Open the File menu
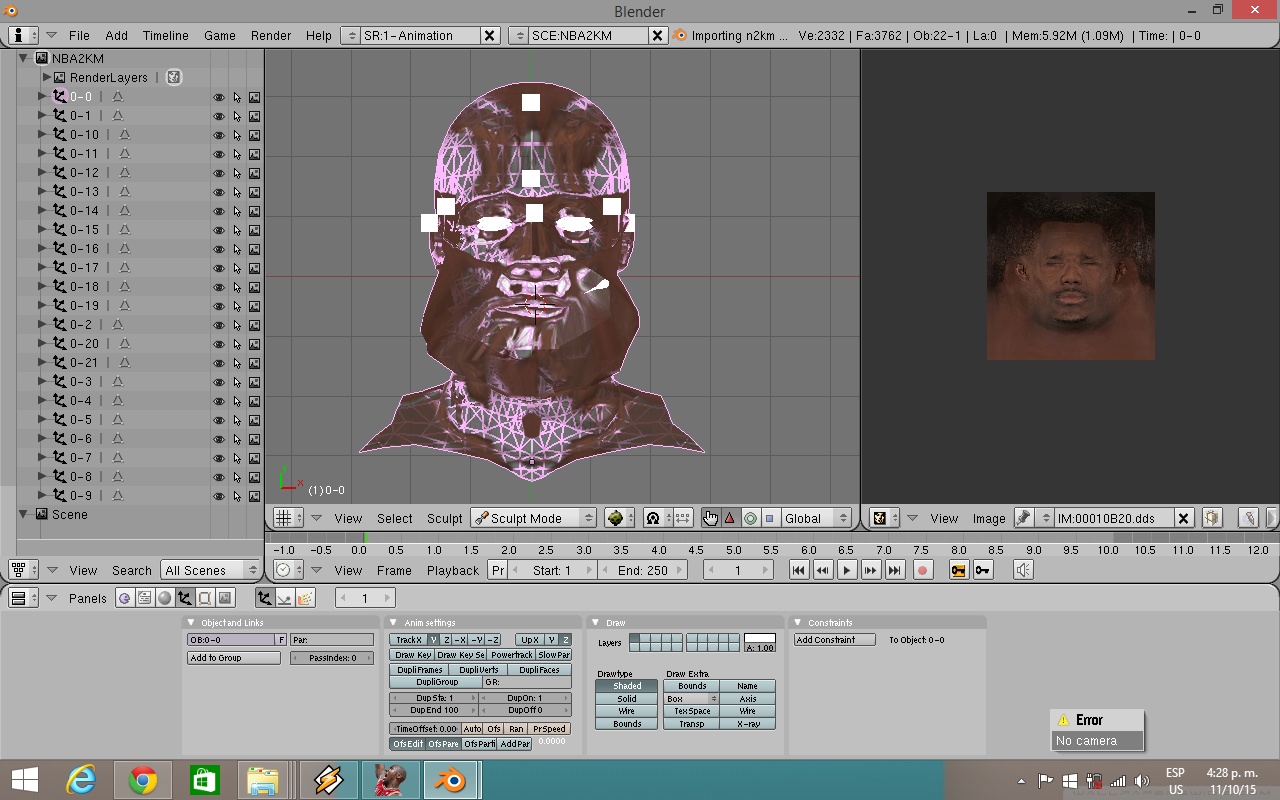Image resolution: width=1280 pixels, height=800 pixels. (x=79, y=35)
